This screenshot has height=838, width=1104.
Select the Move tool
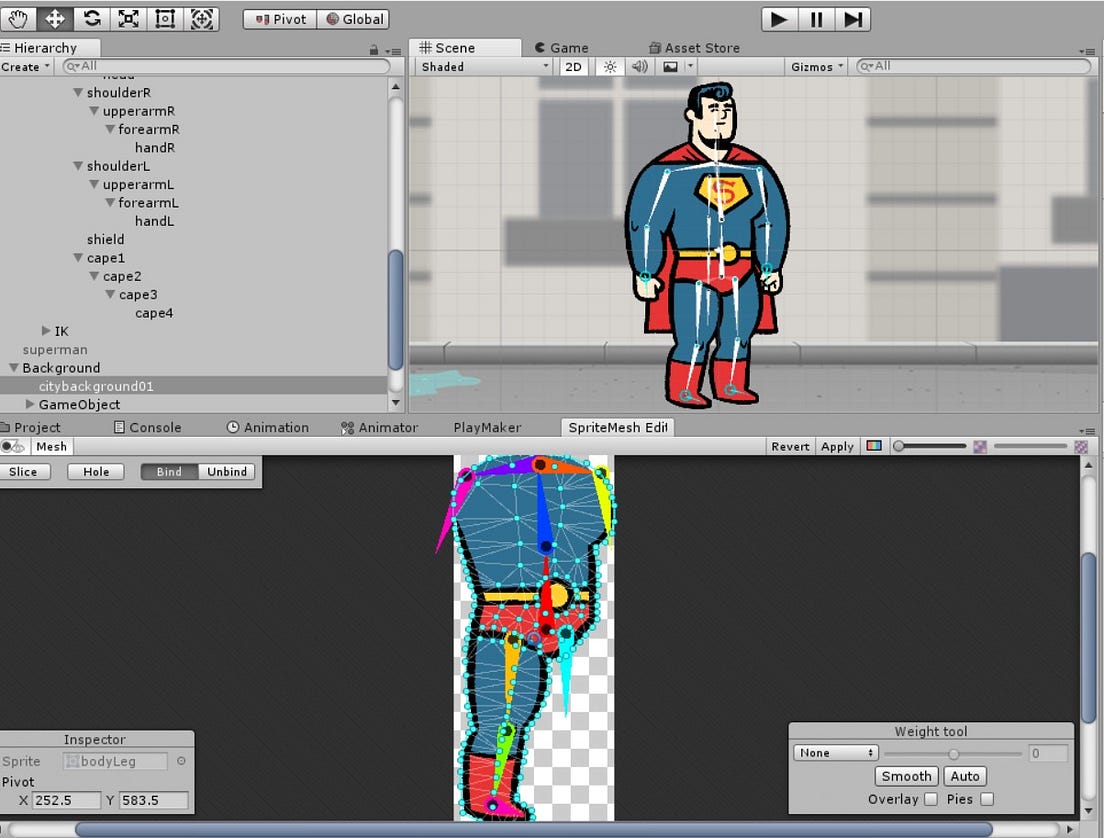click(53, 19)
